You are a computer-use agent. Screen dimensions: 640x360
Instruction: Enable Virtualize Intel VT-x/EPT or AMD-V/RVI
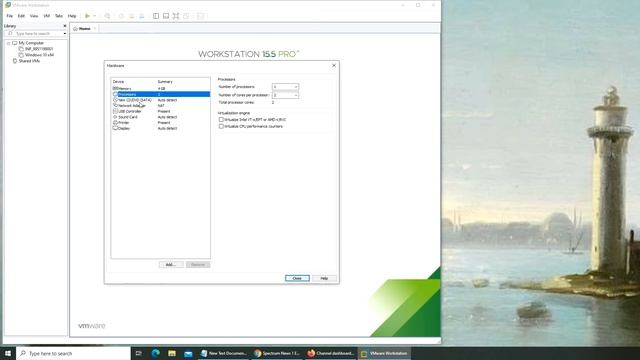pos(221,120)
